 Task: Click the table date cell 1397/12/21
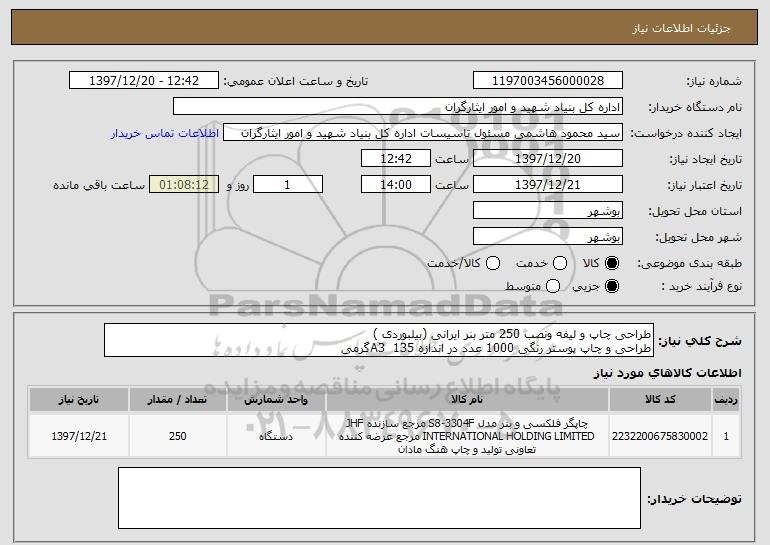79,436
